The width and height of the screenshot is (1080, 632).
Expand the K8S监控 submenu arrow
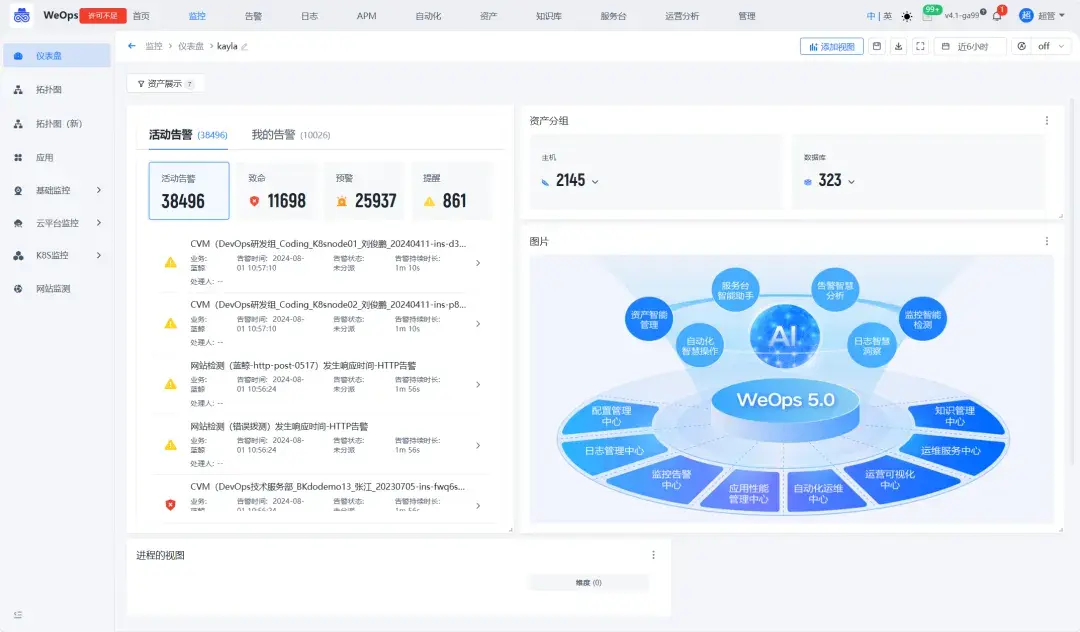[x=98, y=255]
